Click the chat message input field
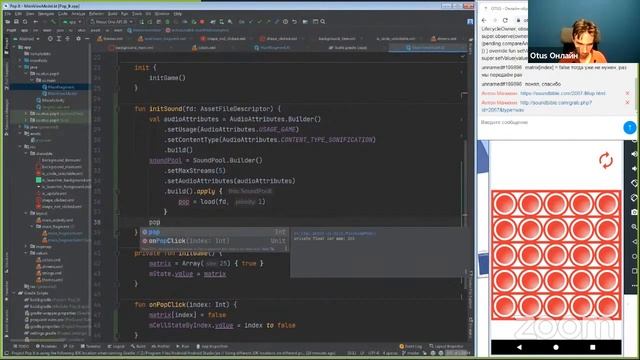640x360 pixels. pos(550,122)
